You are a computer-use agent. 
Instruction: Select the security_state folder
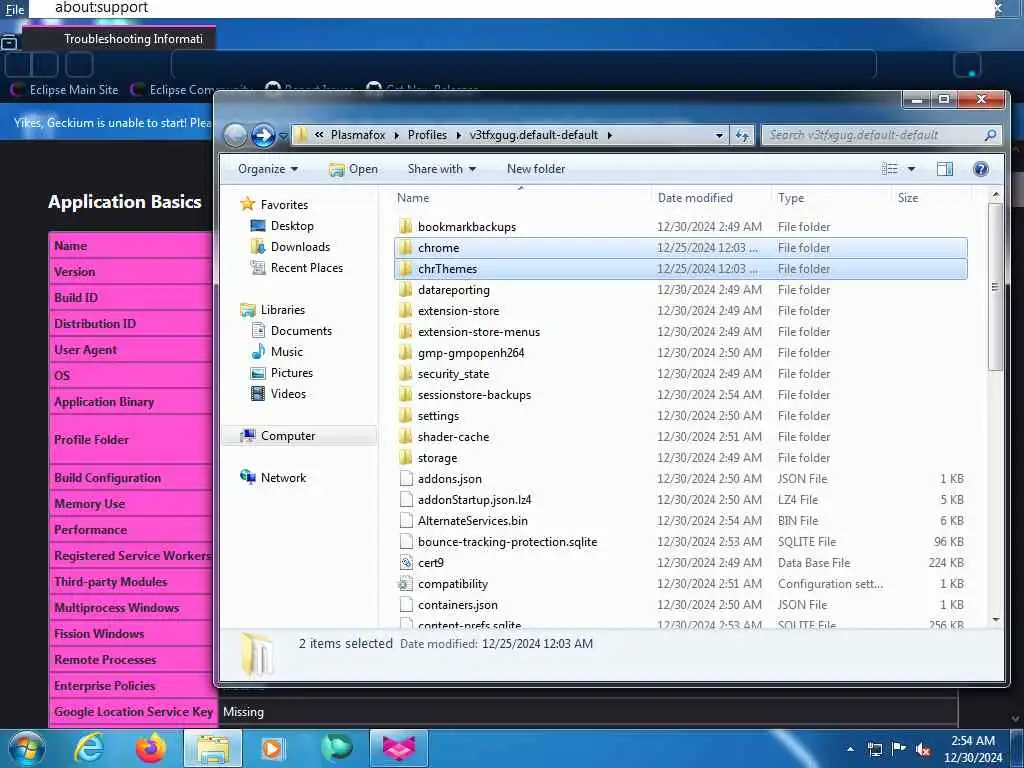[453, 374]
